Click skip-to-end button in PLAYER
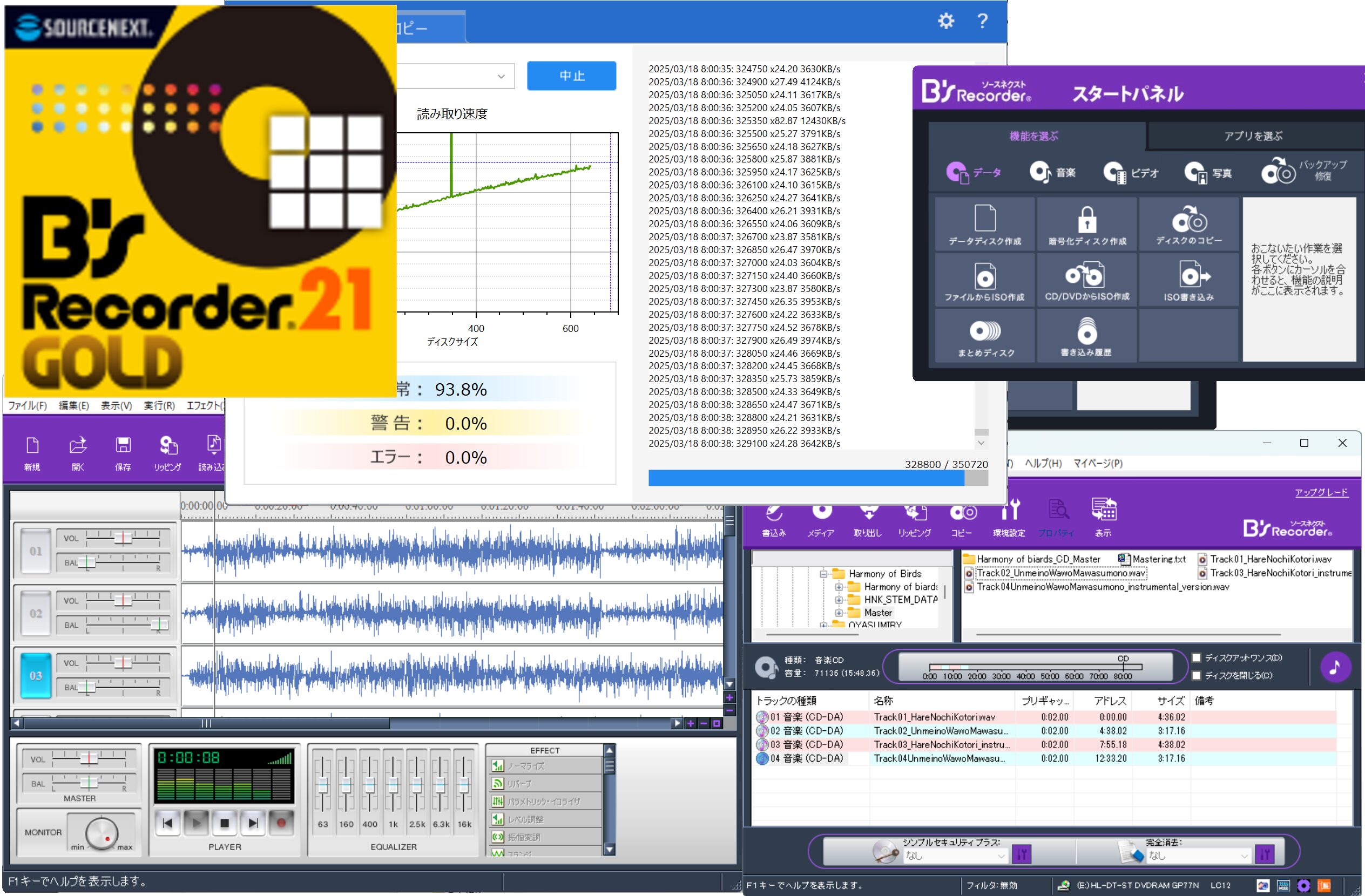This screenshot has width=1365, height=896. [253, 823]
